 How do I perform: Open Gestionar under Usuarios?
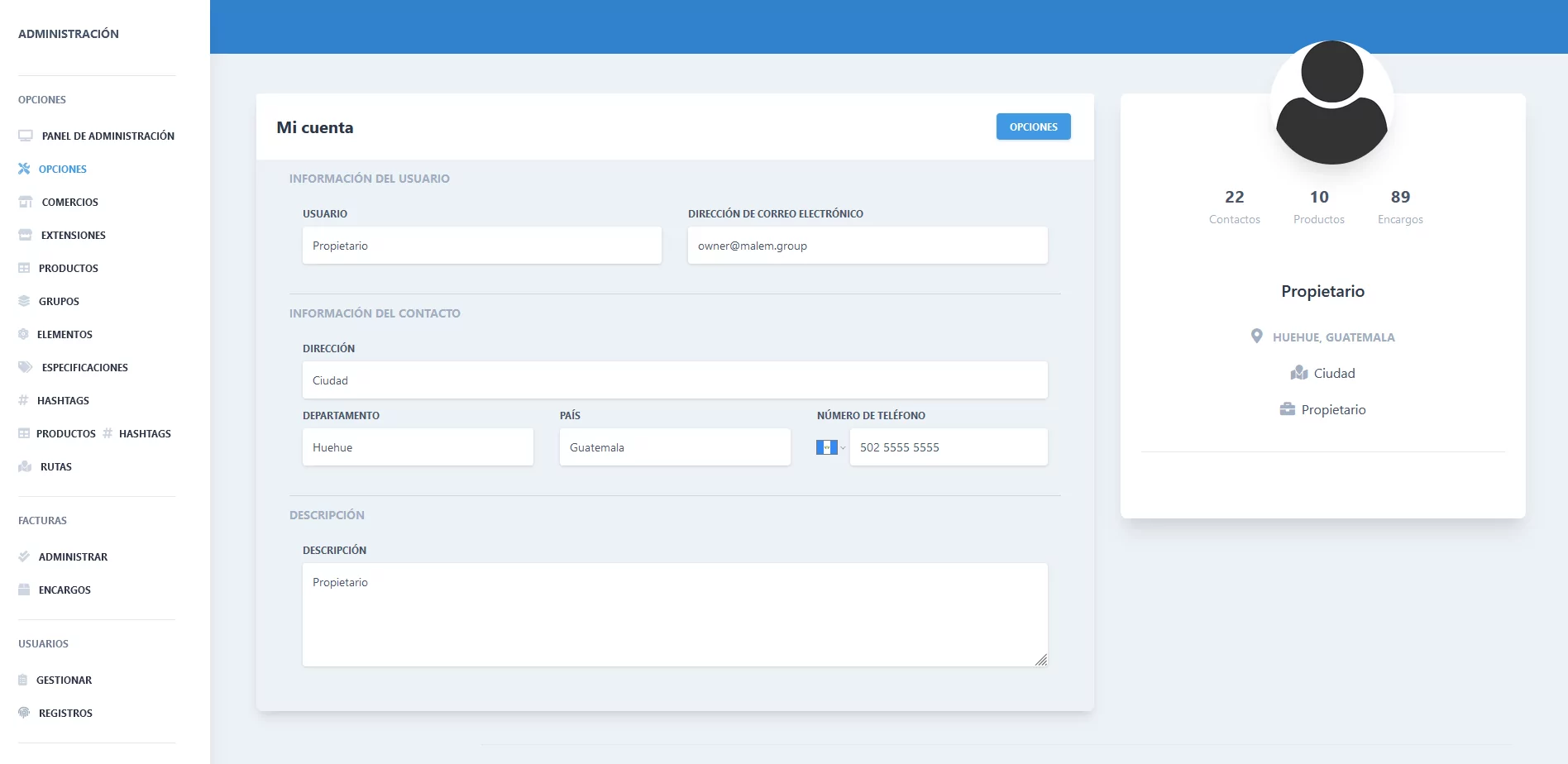click(64, 680)
